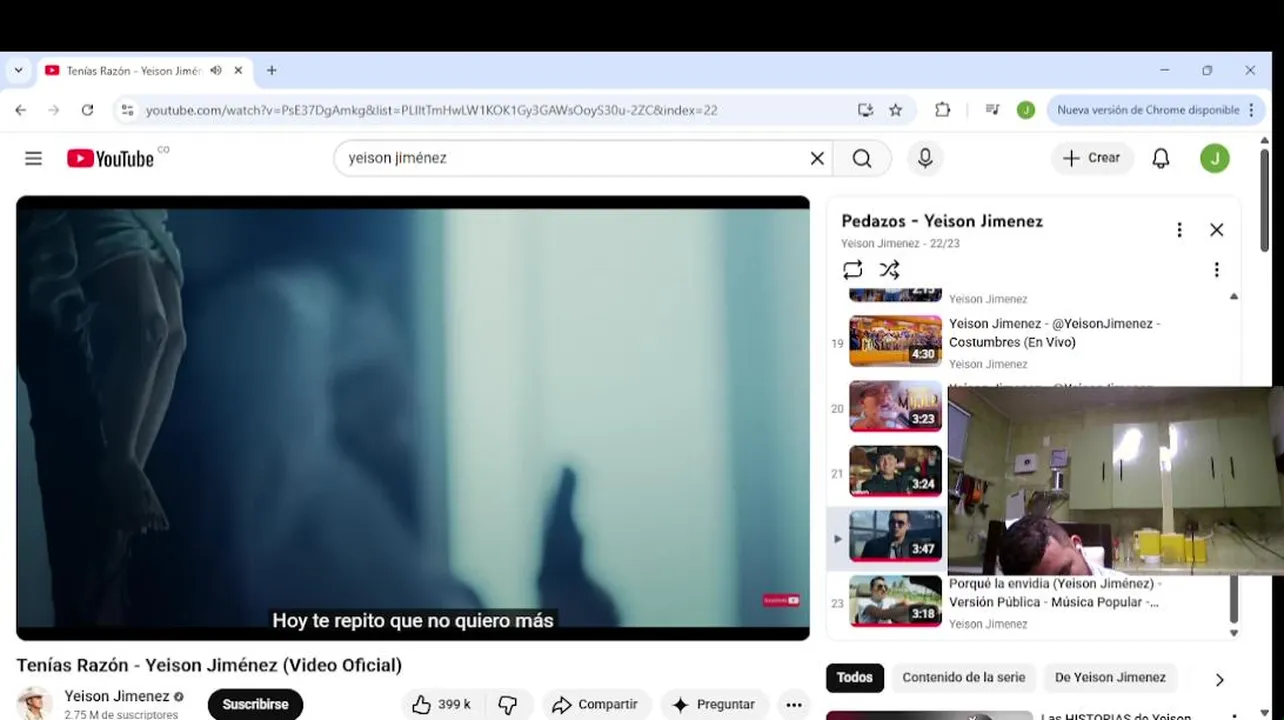Open the tab search dropdown arrow
Screen dimensions: 1284x720
point(18,71)
